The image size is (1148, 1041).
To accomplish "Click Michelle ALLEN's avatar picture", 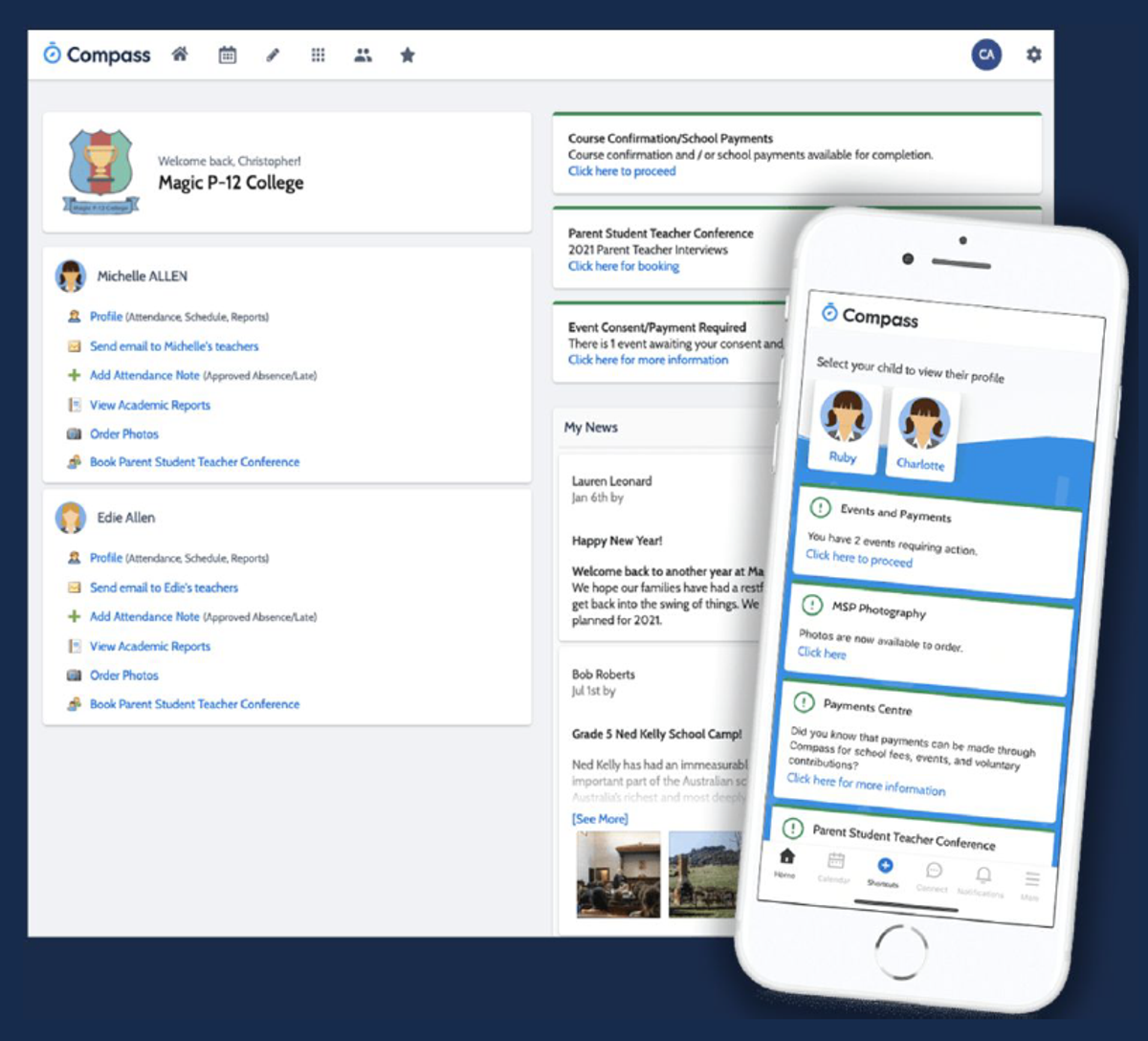I will point(71,276).
